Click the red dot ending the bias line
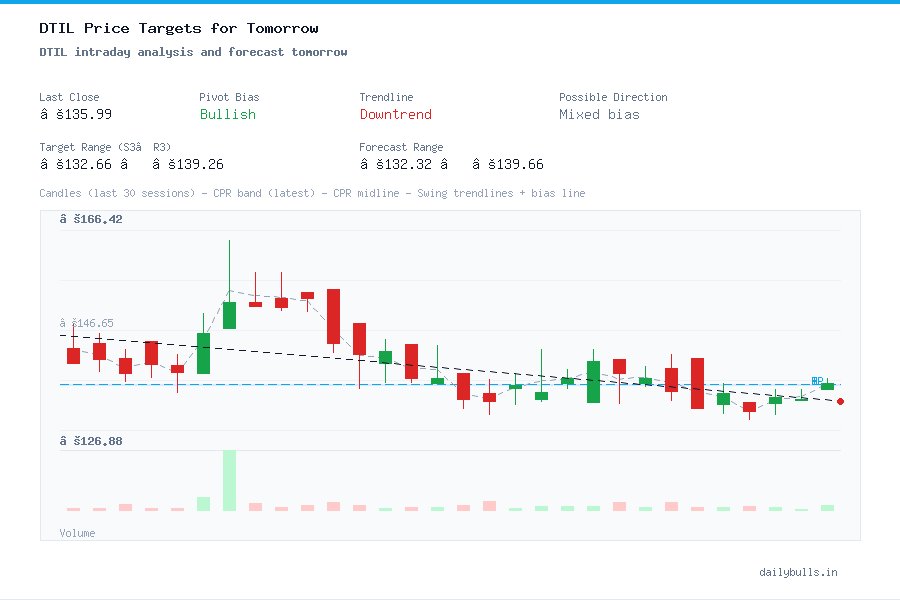The width and height of the screenshot is (900, 600). pos(840,401)
